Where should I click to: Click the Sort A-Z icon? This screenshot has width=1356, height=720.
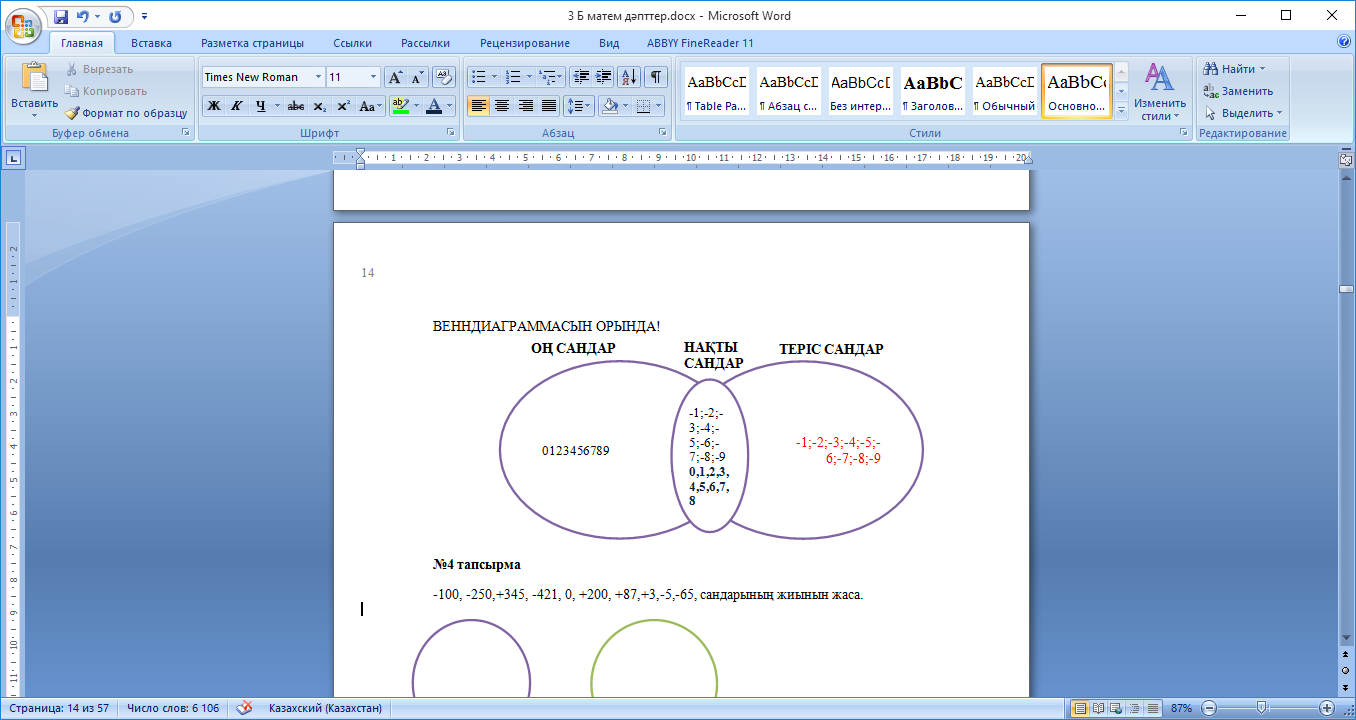(629, 77)
